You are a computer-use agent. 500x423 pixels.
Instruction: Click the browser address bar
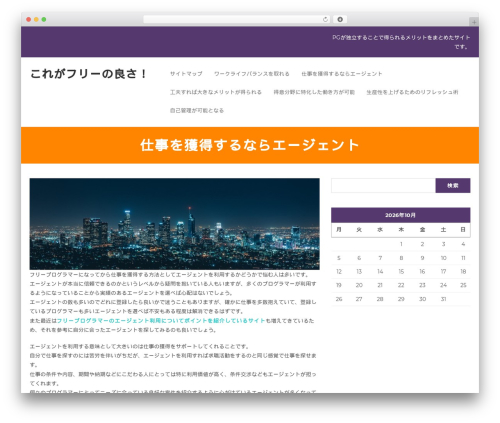tap(237, 20)
